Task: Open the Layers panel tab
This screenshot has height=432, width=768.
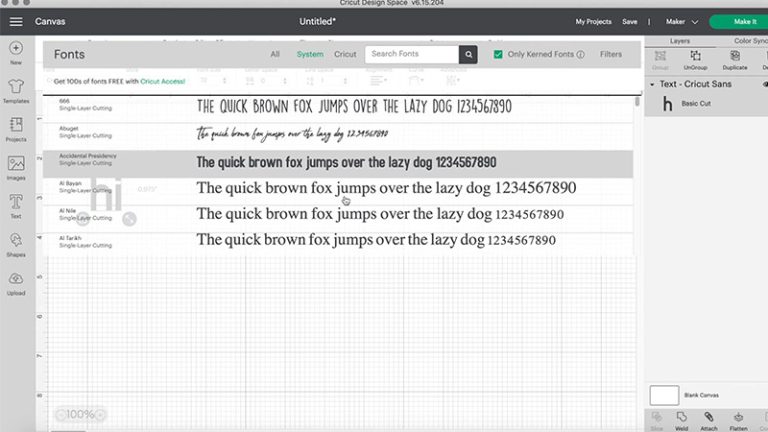Action: click(x=680, y=41)
